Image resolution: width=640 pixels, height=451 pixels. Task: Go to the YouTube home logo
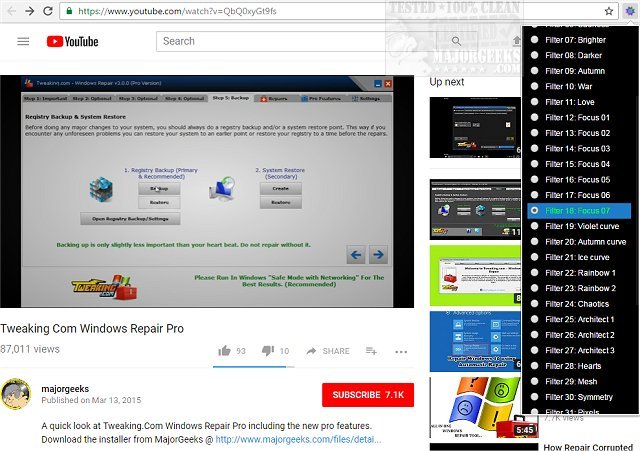click(x=72, y=41)
